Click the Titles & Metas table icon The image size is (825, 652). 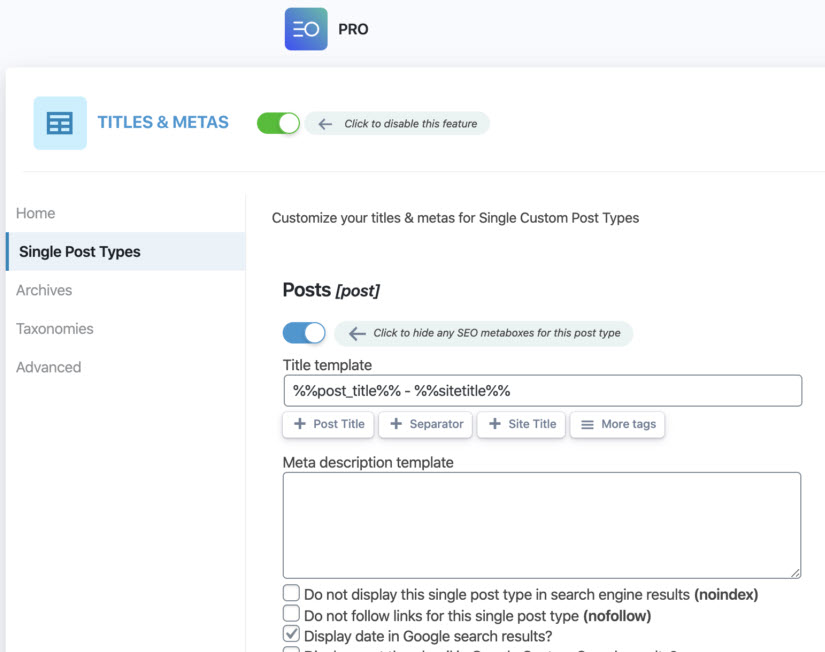point(60,123)
